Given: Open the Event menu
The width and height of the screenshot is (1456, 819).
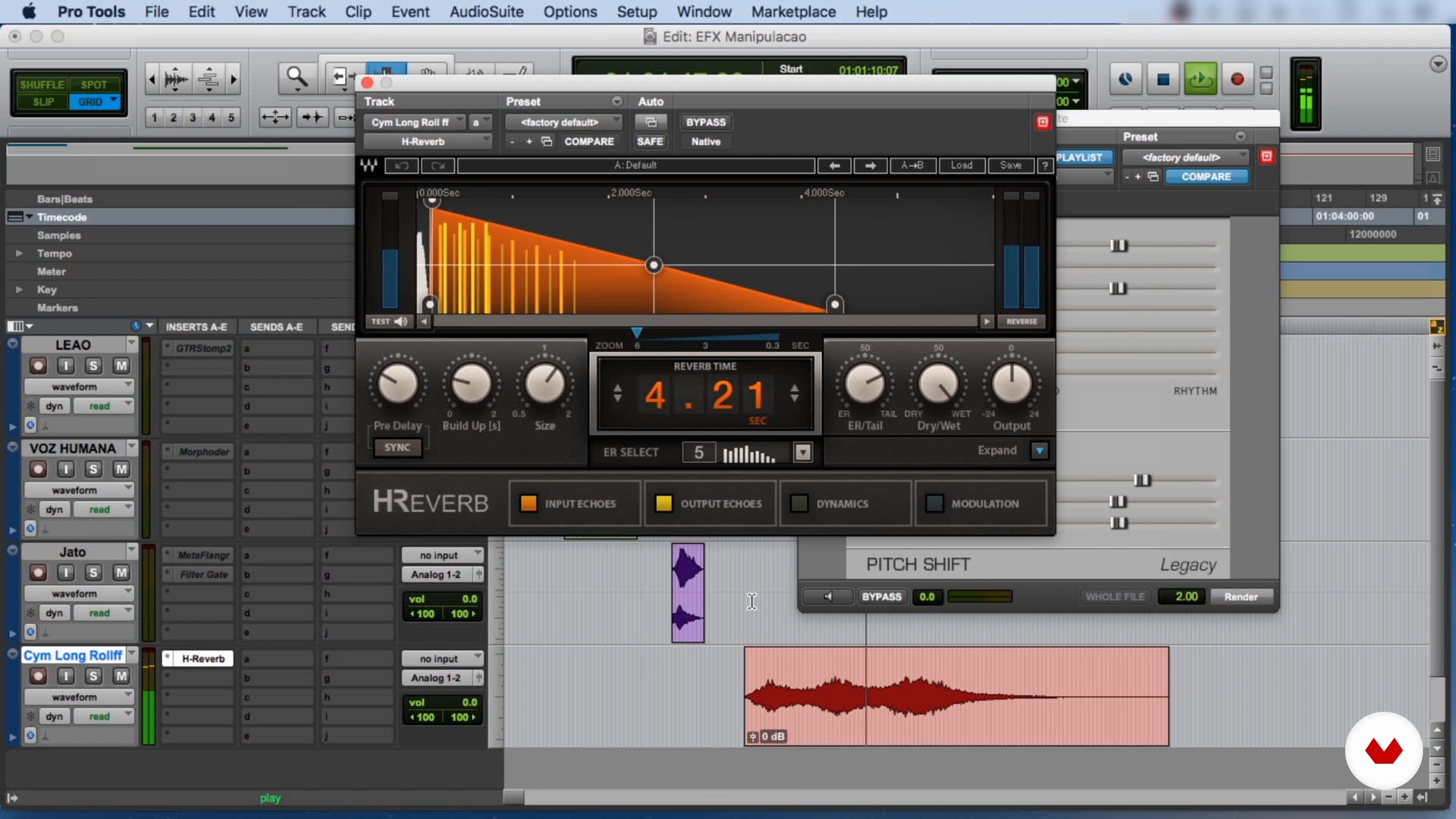Looking at the screenshot, I should 410,12.
